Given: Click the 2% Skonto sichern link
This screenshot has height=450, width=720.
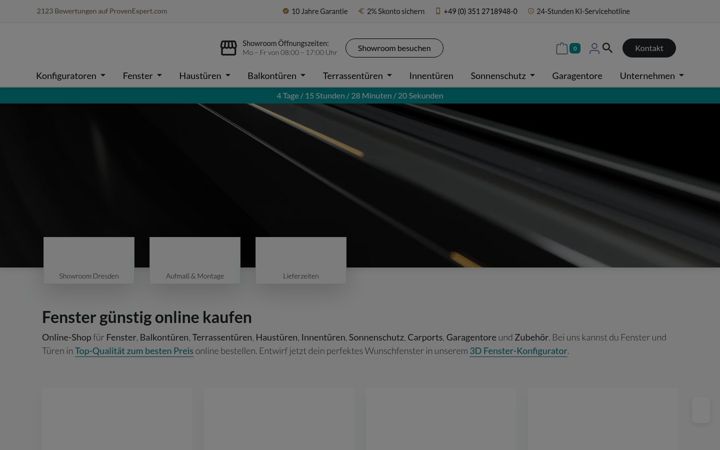Looking at the screenshot, I should pyautogui.click(x=395, y=11).
